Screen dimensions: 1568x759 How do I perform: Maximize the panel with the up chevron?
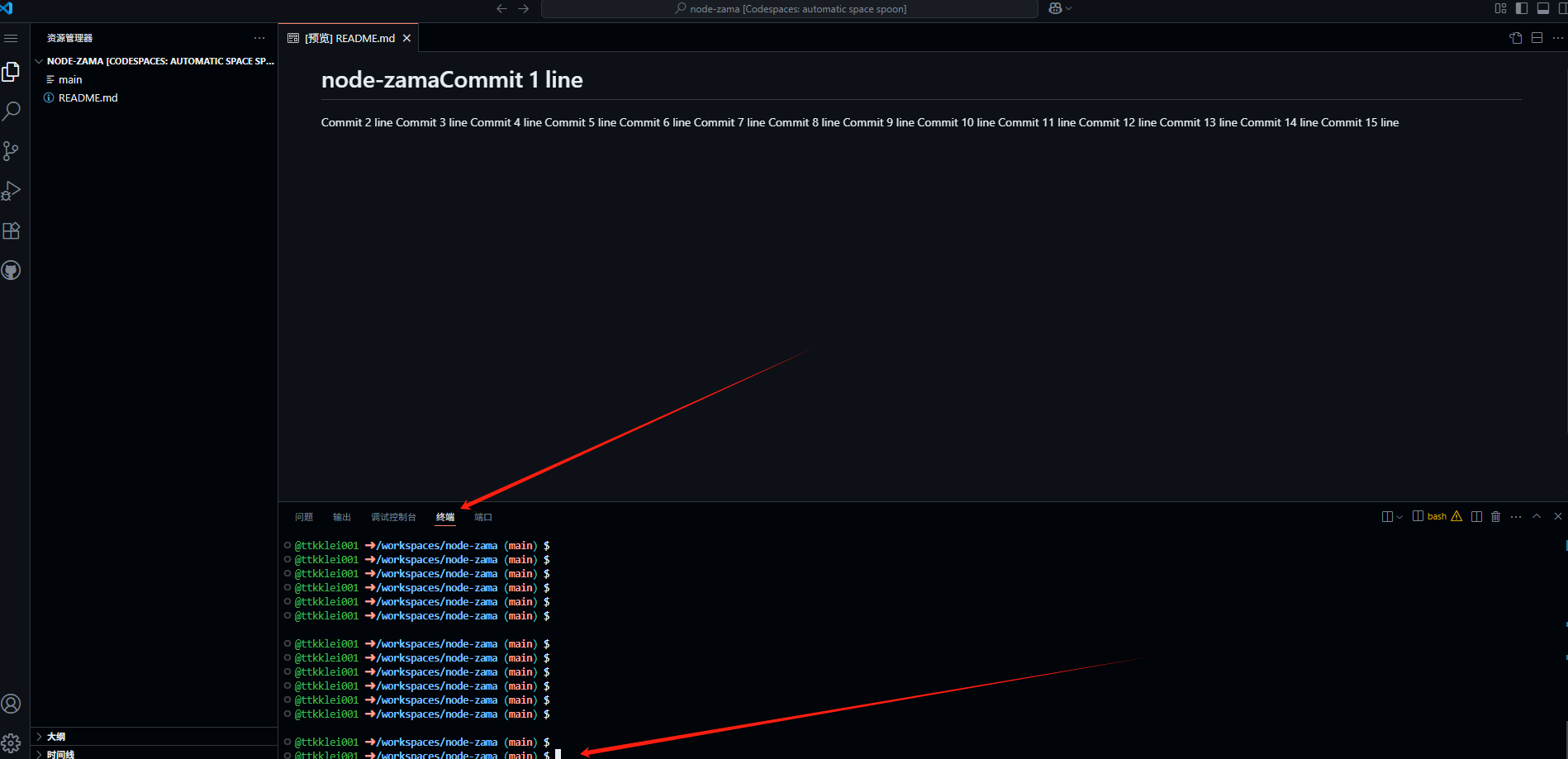[1537, 517]
